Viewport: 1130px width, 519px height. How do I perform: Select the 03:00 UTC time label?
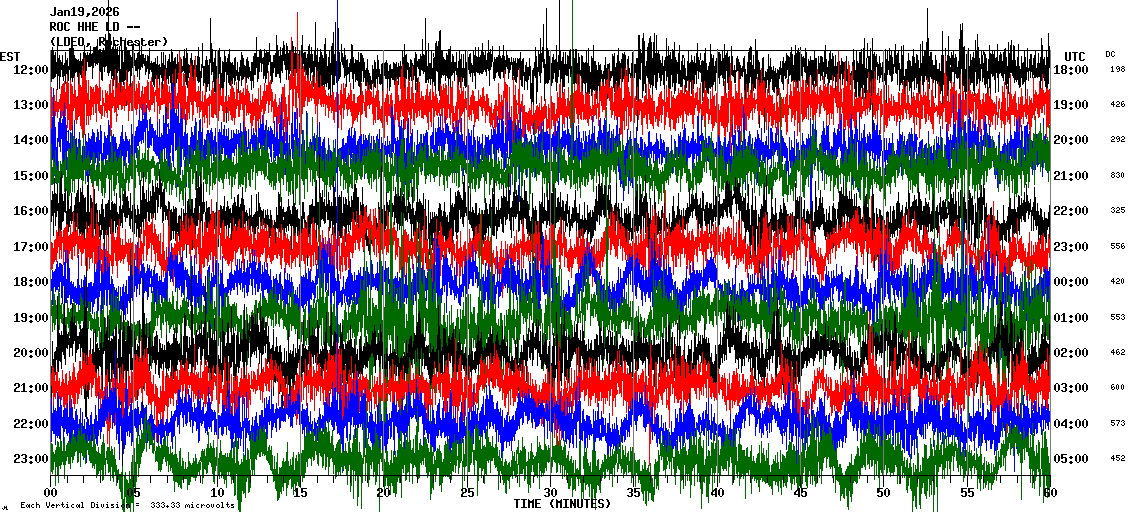[x=1070, y=388]
